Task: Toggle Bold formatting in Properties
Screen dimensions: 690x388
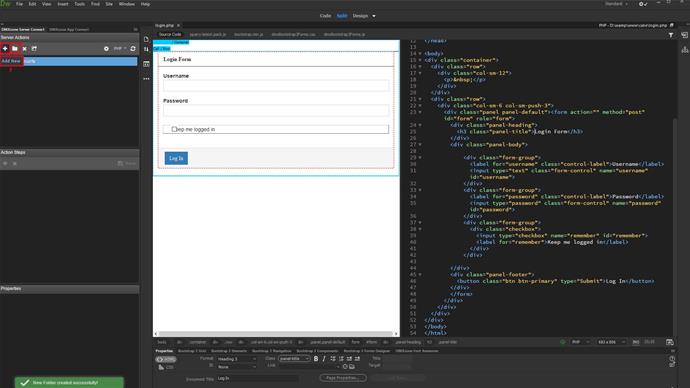Action: (x=316, y=359)
